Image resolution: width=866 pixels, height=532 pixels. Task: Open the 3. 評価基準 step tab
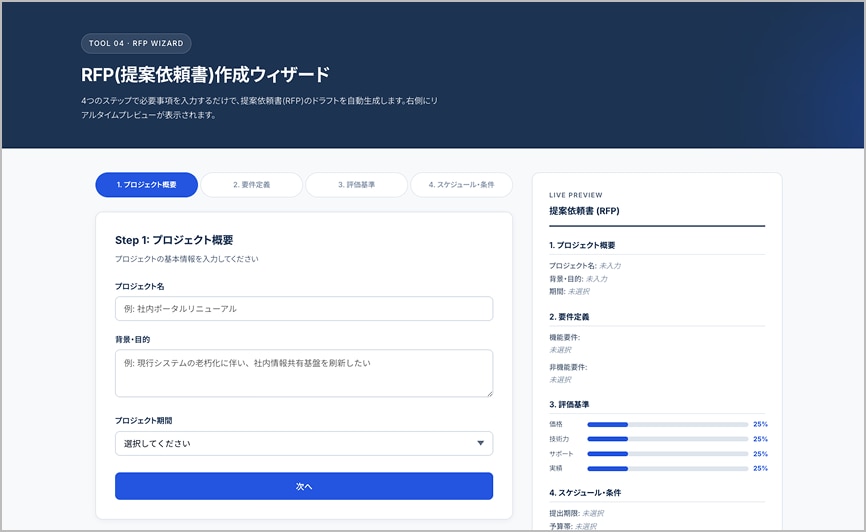[356, 185]
